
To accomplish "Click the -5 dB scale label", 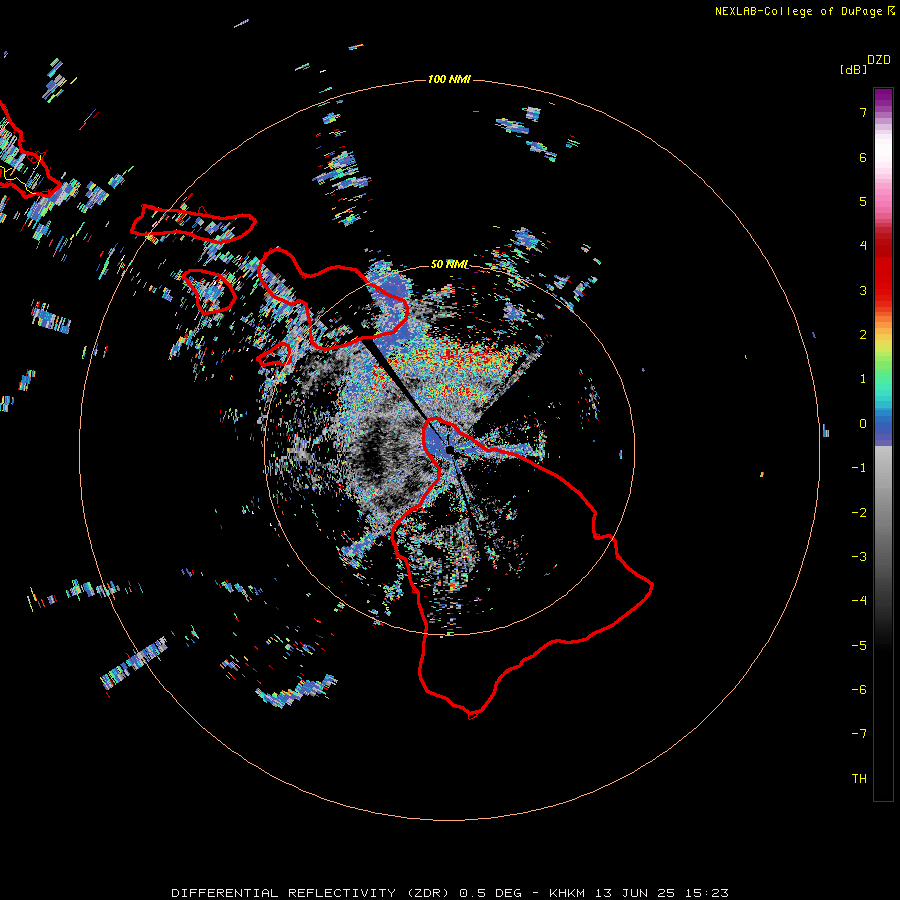I will pyautogui.click(x=859, y=646).
